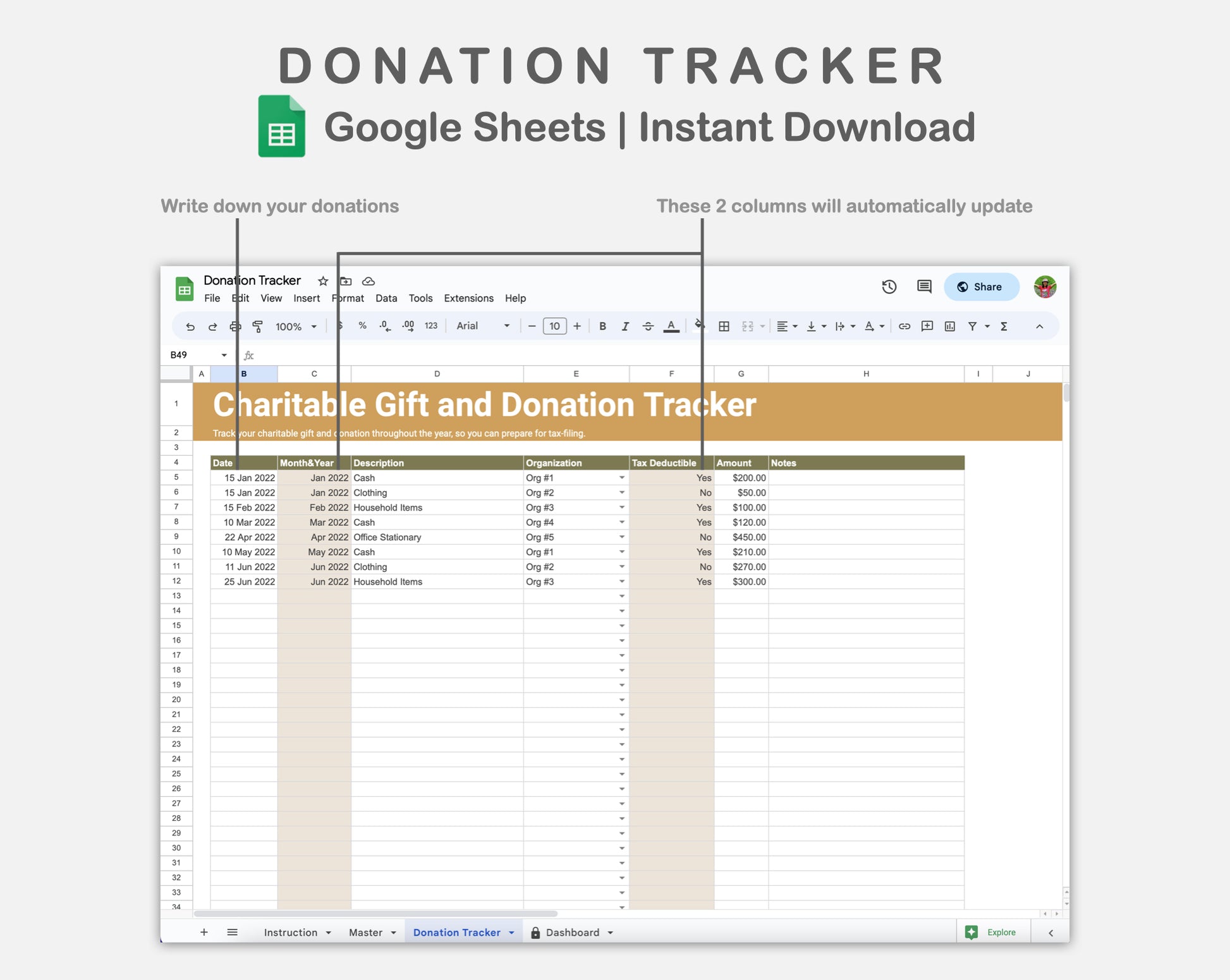Toggle strikethrough formatting

click(x=648, y=327)
